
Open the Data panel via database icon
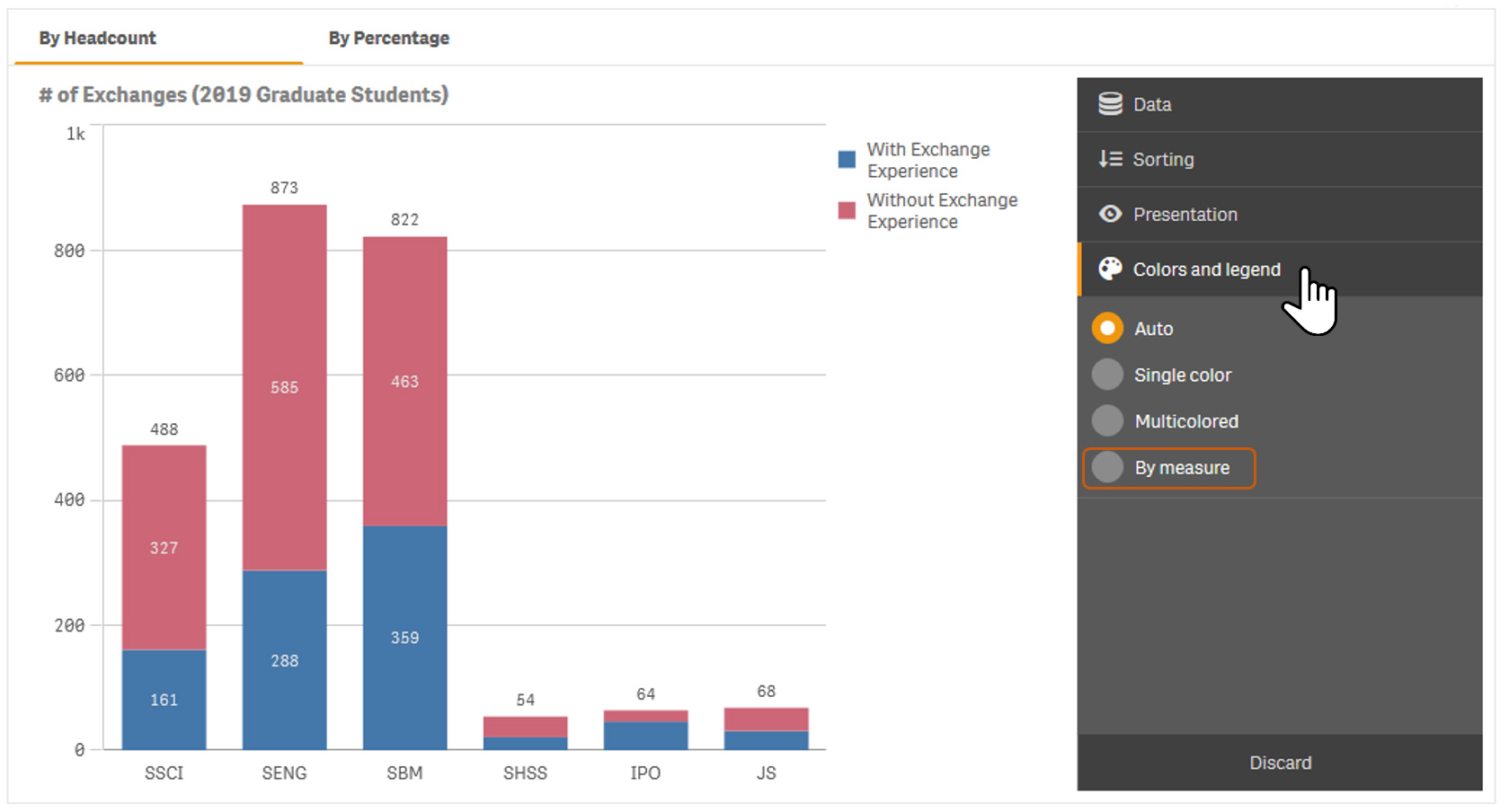pyautogui.click(x=1111, y=103)
